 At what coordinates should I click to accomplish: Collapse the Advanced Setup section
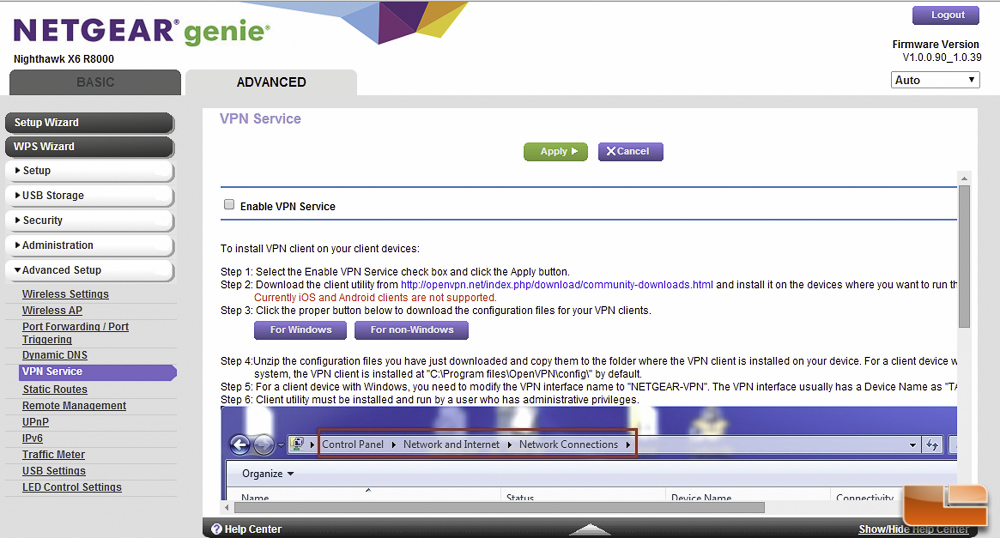[89, 270]
